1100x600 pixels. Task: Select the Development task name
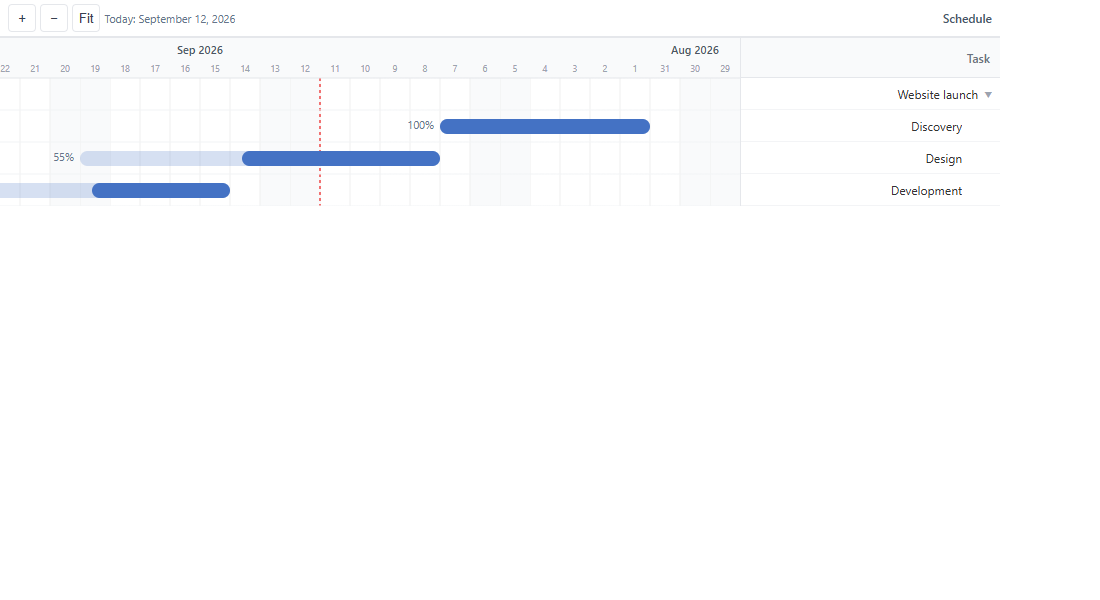[926, 191]
